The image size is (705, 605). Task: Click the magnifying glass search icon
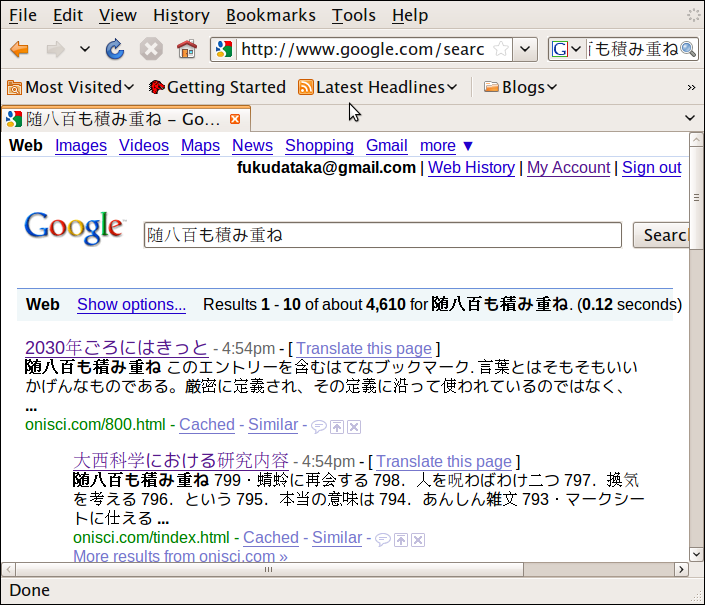point(688,49)
